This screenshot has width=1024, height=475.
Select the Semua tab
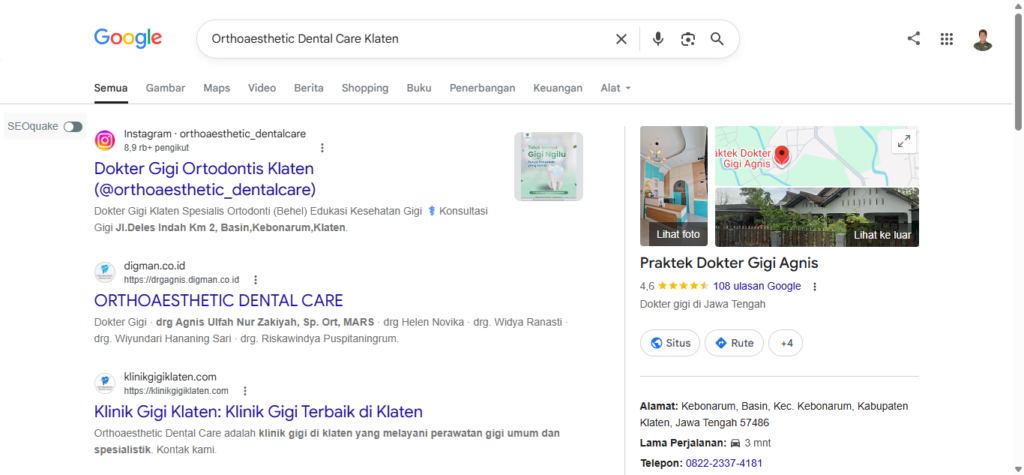tap(111, 88)
